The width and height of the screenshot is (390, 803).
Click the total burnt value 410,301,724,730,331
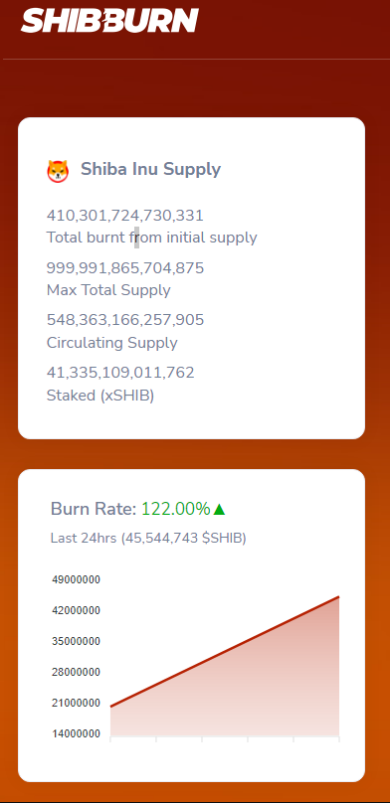click(x=125, y=216)
